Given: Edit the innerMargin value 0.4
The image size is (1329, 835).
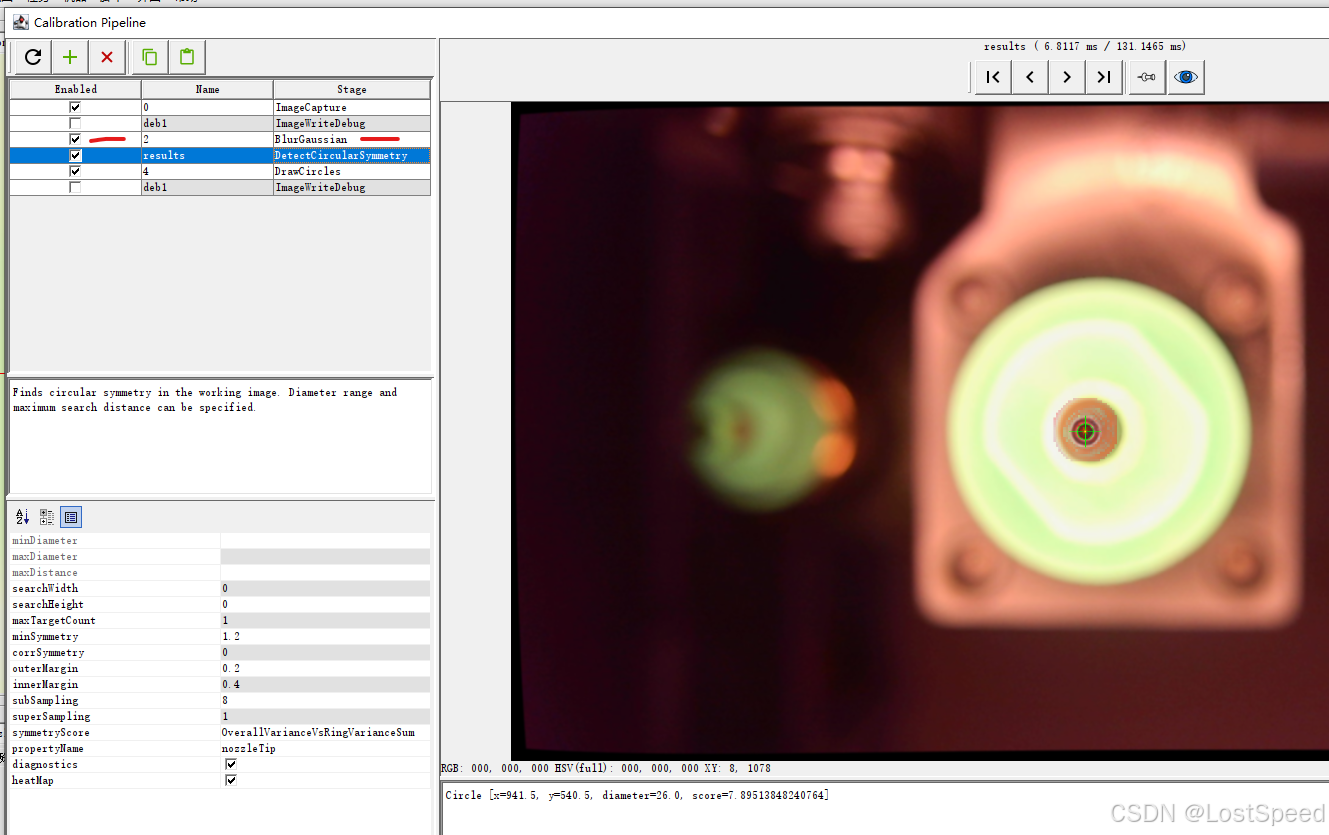Looking at the screenshot, I should 325,684.
